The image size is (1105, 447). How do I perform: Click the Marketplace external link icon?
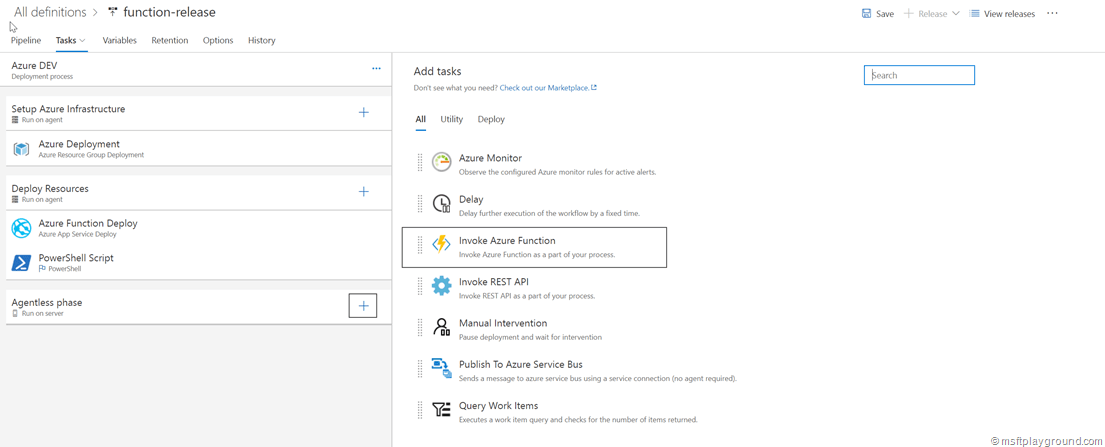tap(594, 88)
